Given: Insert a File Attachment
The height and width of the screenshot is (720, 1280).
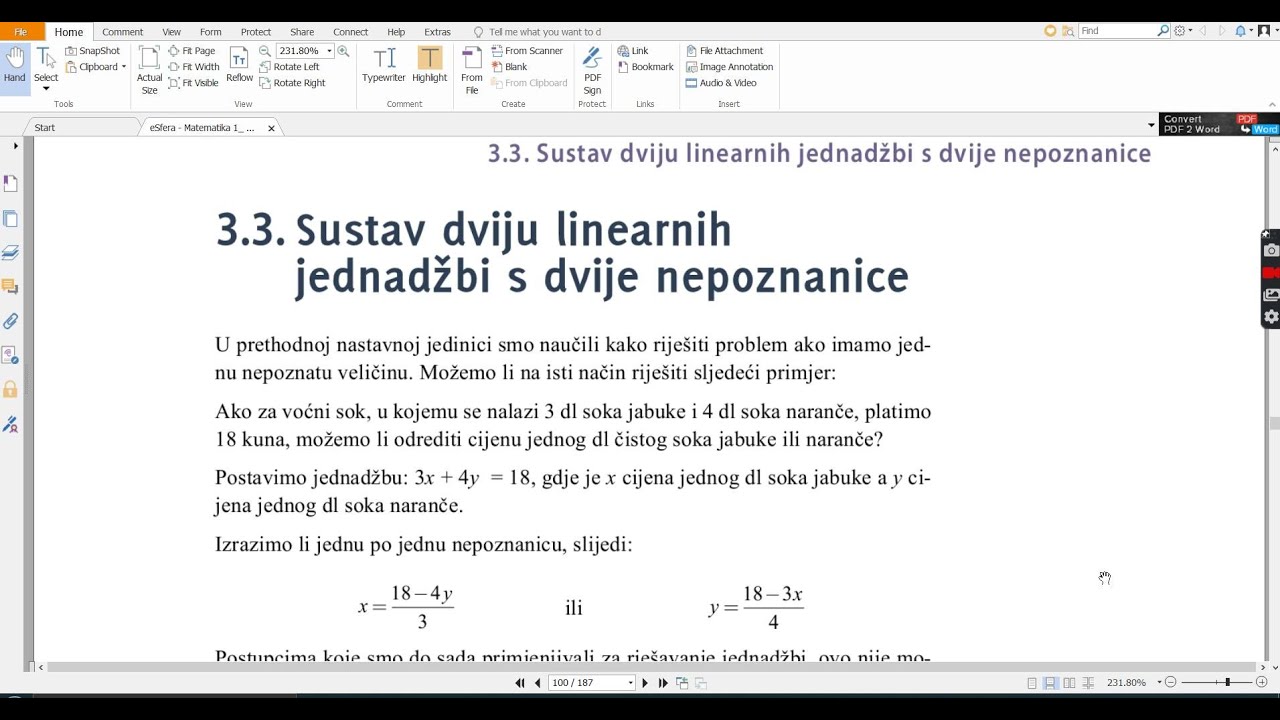Looking at the screenshot, I should point(724,51).
